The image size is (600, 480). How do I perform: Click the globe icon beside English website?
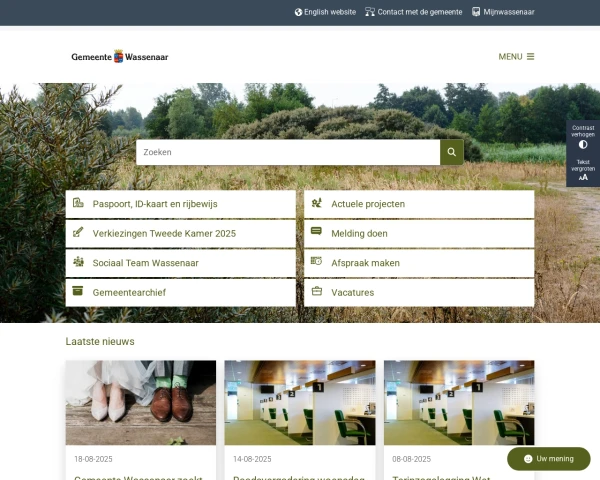click(x=298, y=12)
